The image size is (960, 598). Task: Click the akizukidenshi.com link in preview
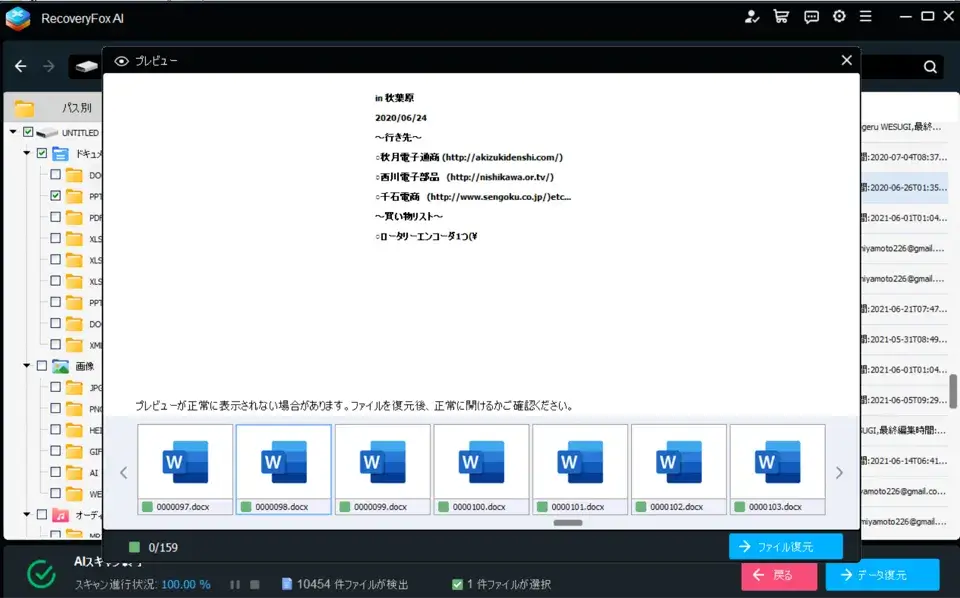[502, 157]
